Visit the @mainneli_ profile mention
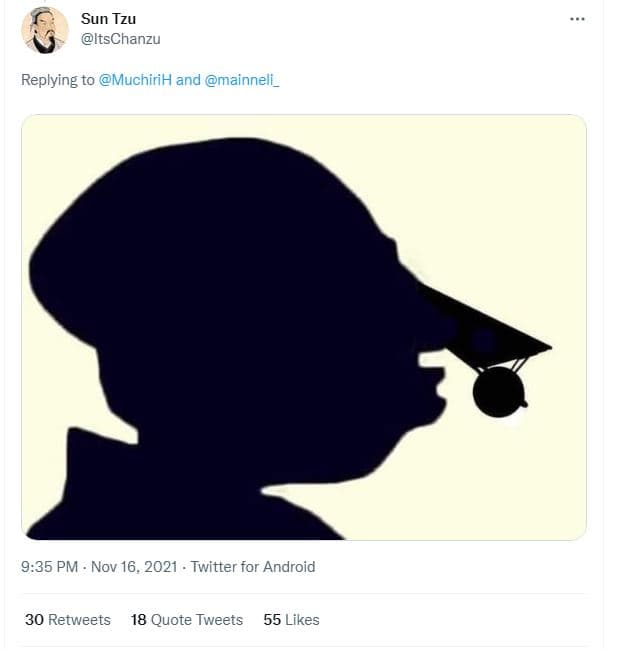The height and width of the screenshot is (649, 618). [243, 80]
